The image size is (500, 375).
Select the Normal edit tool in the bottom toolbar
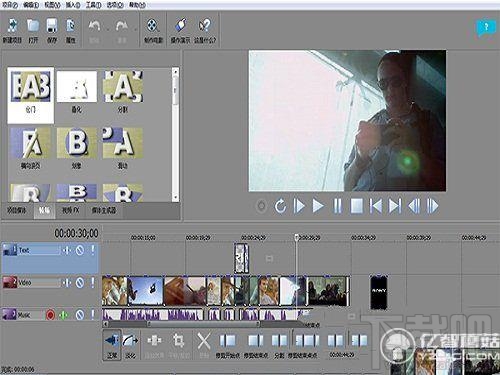[112, 344]
